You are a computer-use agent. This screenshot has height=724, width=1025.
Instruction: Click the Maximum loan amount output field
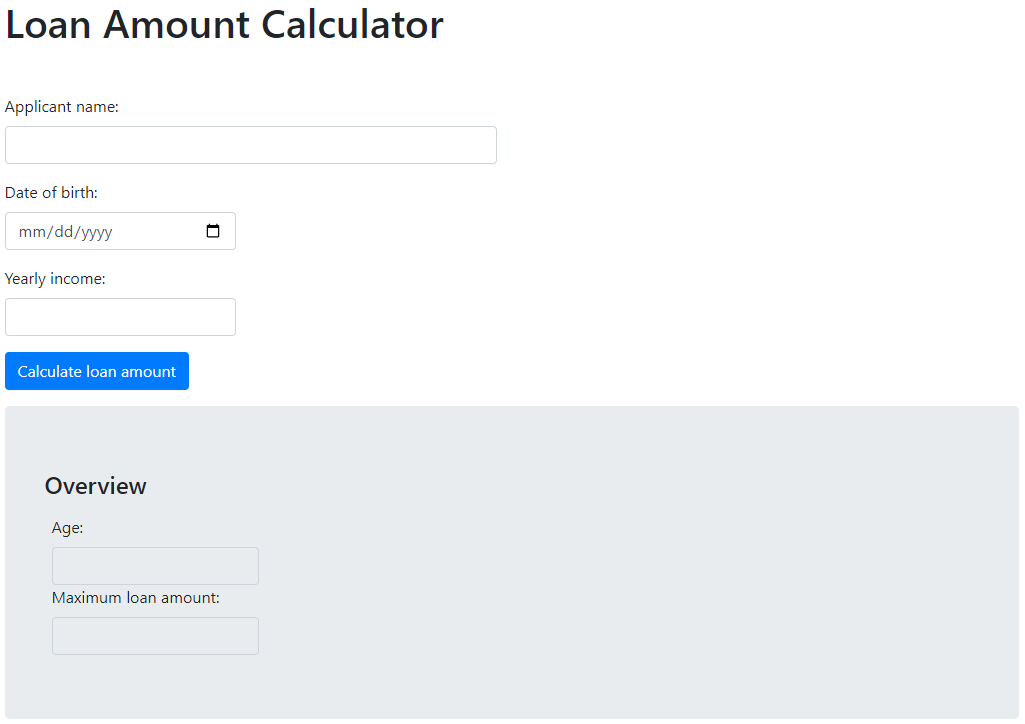[x=155, y=636]
